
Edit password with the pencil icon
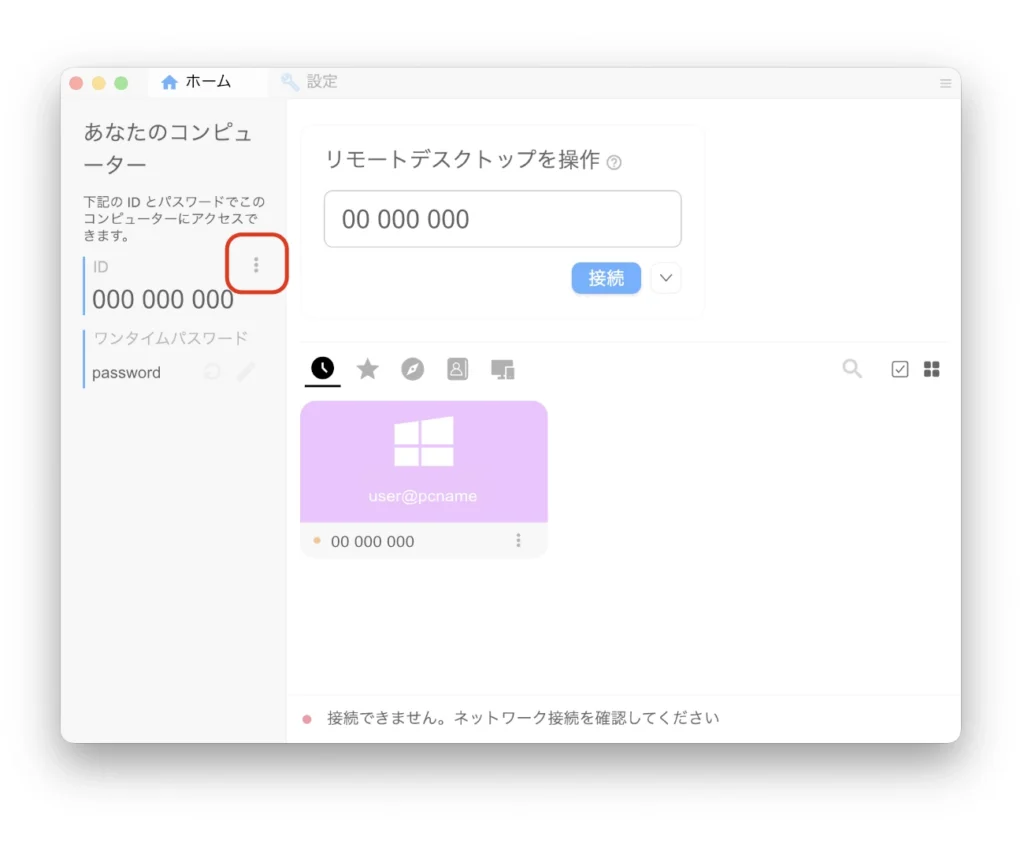(x=246, y=372)
